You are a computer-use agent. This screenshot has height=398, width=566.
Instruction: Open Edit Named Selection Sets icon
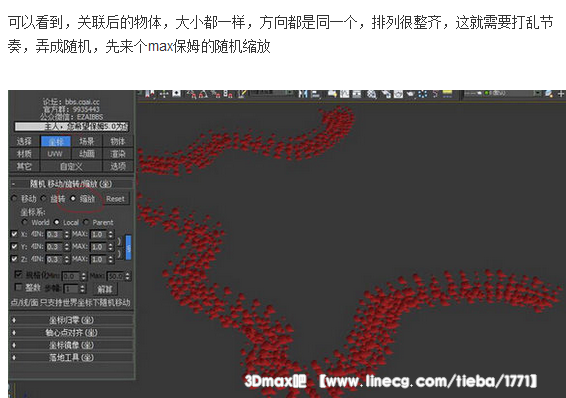tap(241, 94)
